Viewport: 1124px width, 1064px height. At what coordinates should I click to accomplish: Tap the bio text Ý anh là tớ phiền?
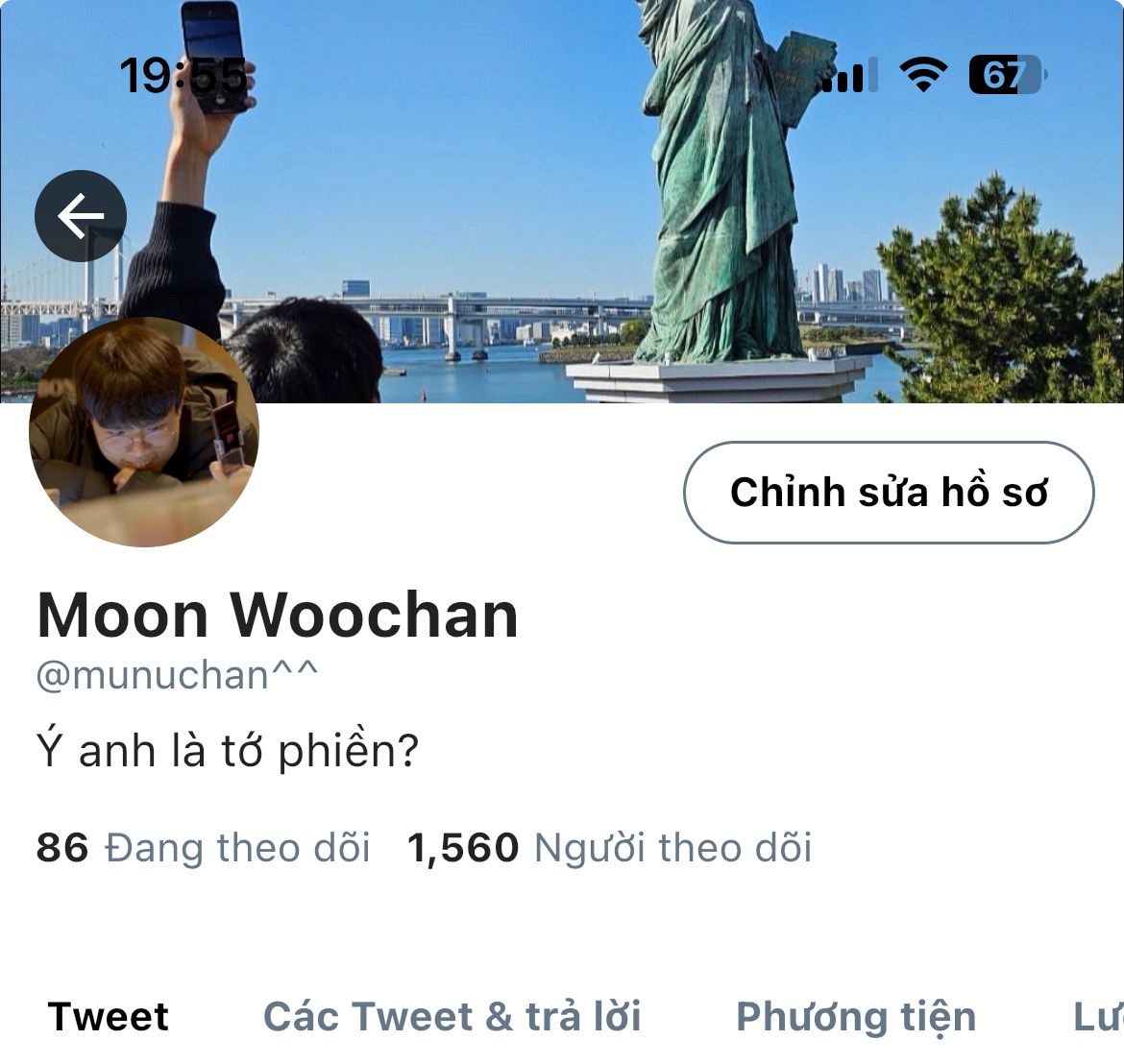pos(228,750)
